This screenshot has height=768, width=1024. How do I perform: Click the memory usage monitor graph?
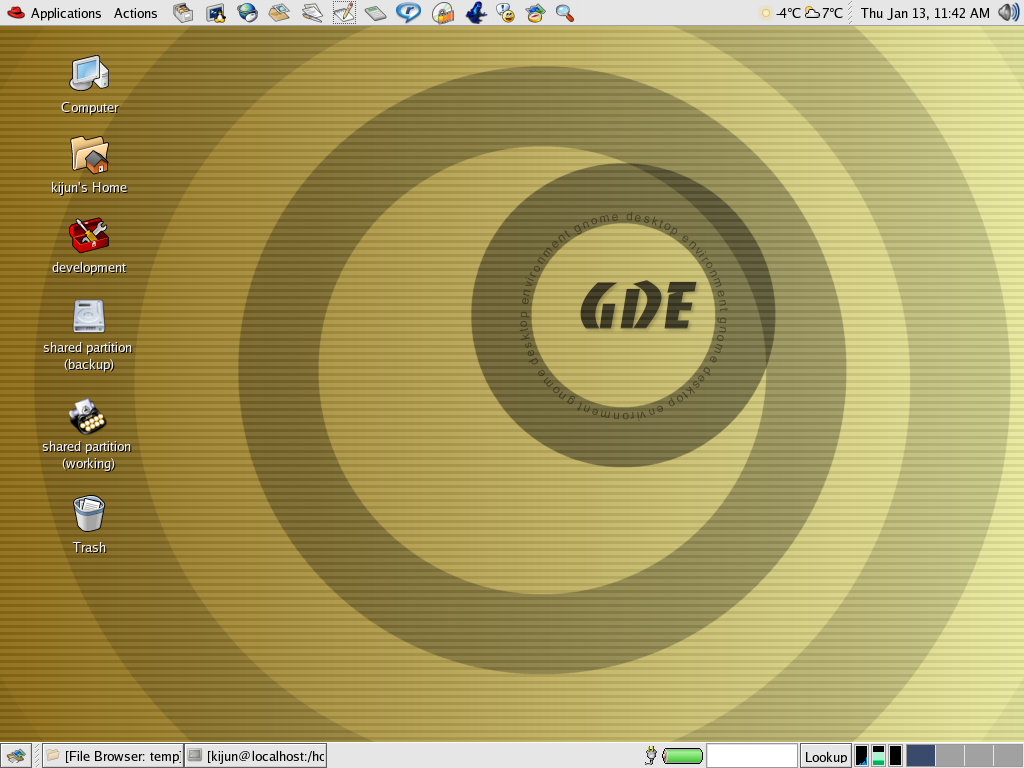point(878,756)
